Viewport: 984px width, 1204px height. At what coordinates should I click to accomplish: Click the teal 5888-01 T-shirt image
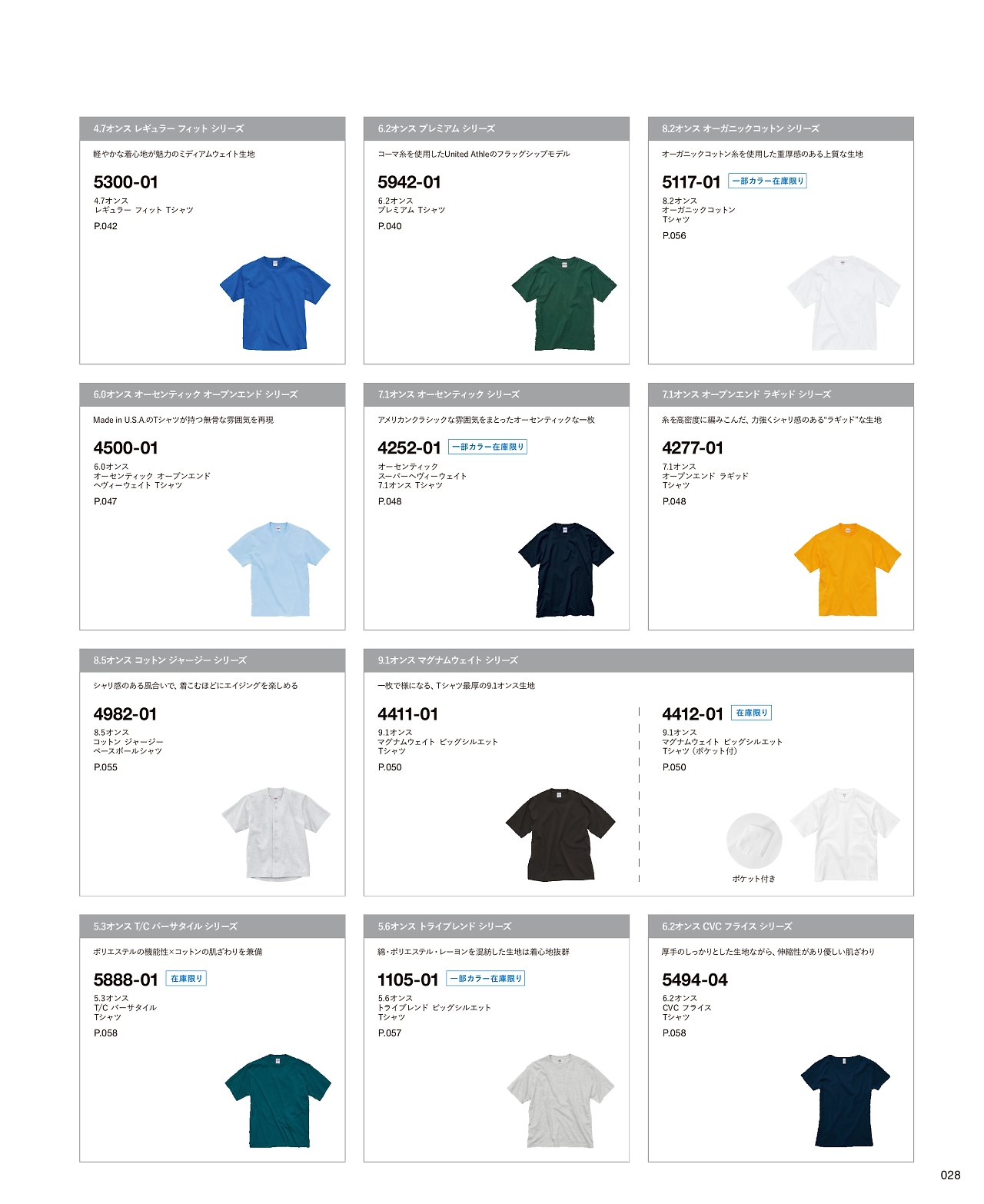click(278, 1101)
